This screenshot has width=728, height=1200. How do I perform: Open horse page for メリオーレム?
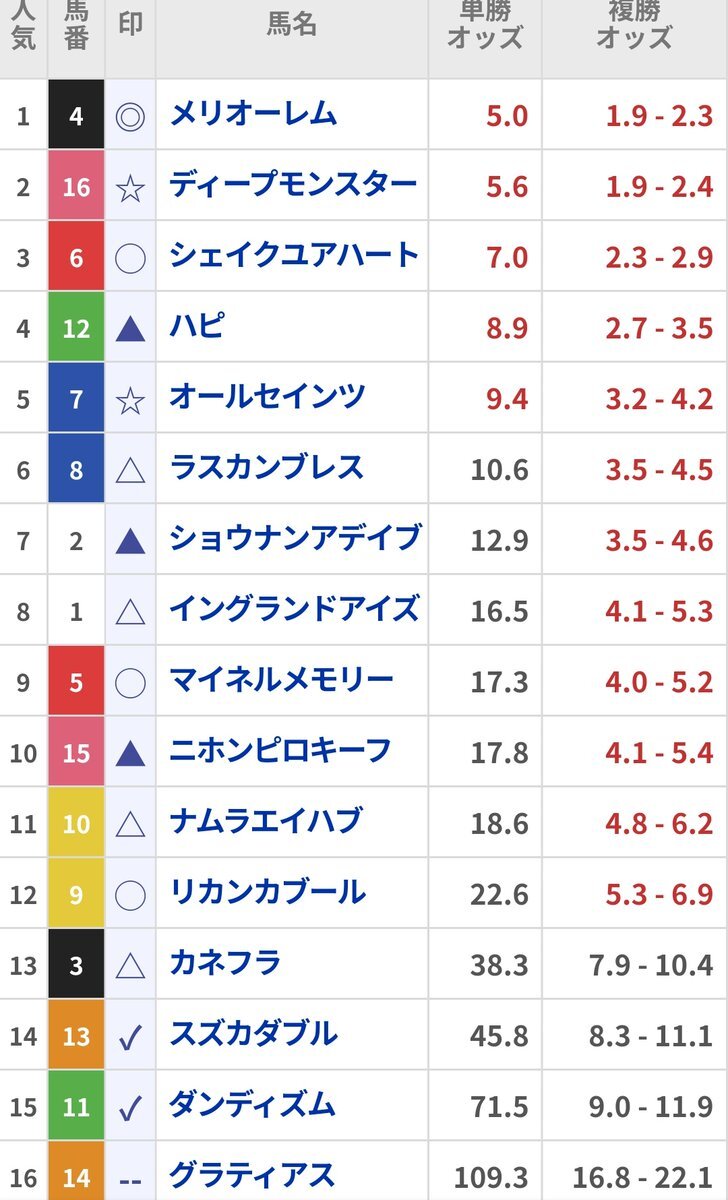click(x=254, y=114)
